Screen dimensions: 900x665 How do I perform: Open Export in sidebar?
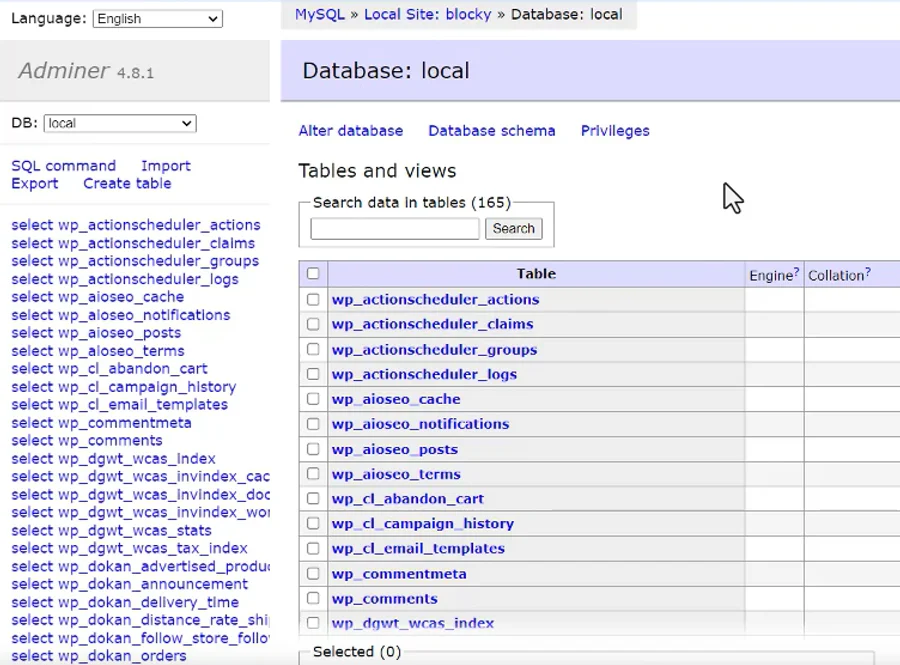[x=35, y=184]
